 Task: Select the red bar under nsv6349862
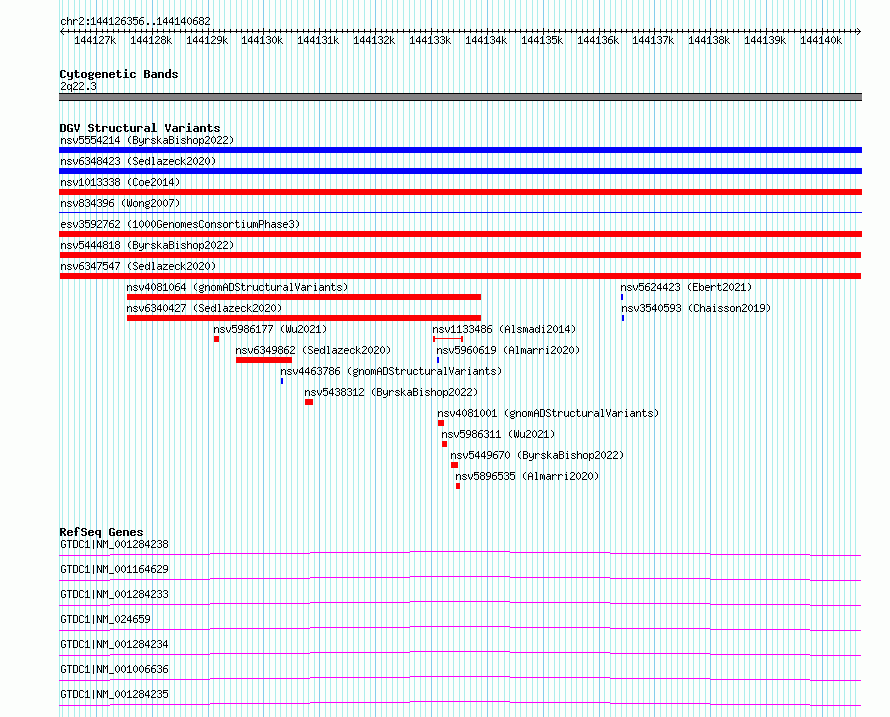(264, 360)
